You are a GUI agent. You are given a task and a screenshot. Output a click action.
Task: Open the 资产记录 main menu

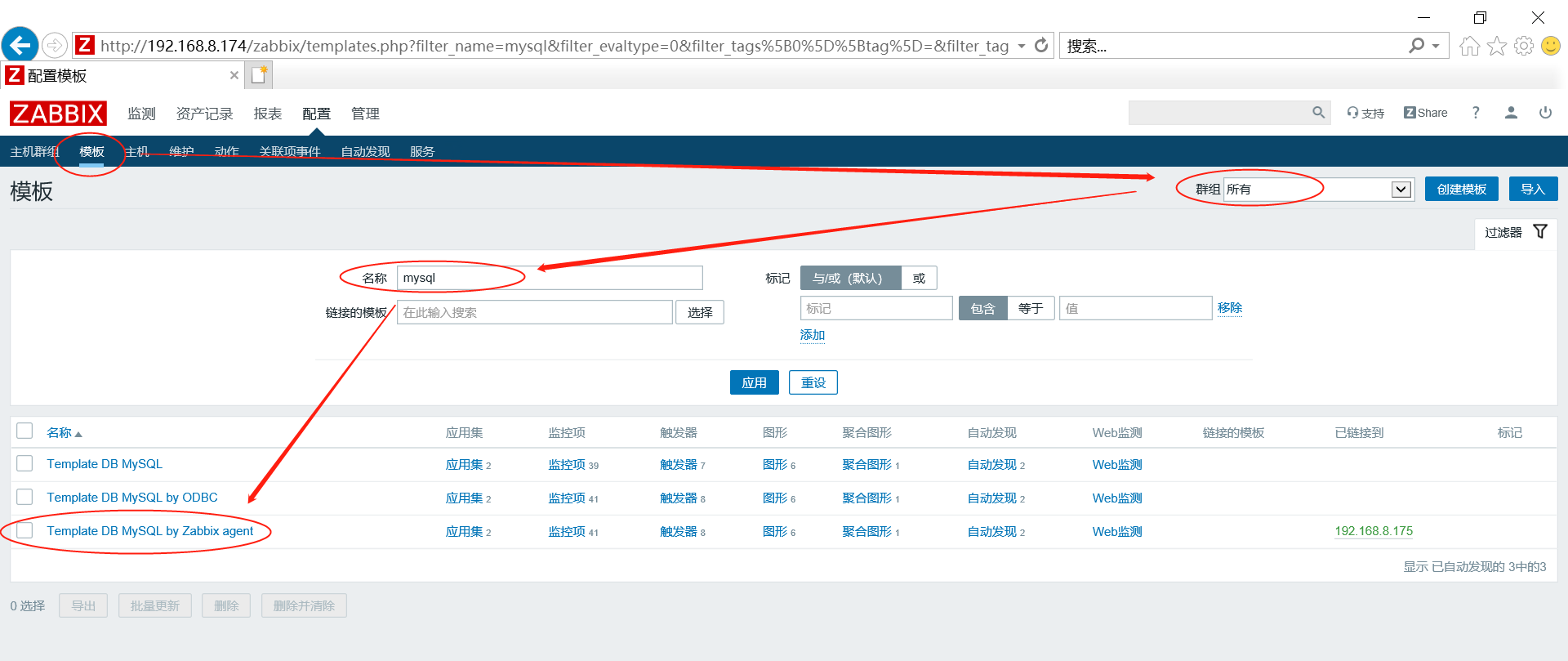[x=205, y=114]
